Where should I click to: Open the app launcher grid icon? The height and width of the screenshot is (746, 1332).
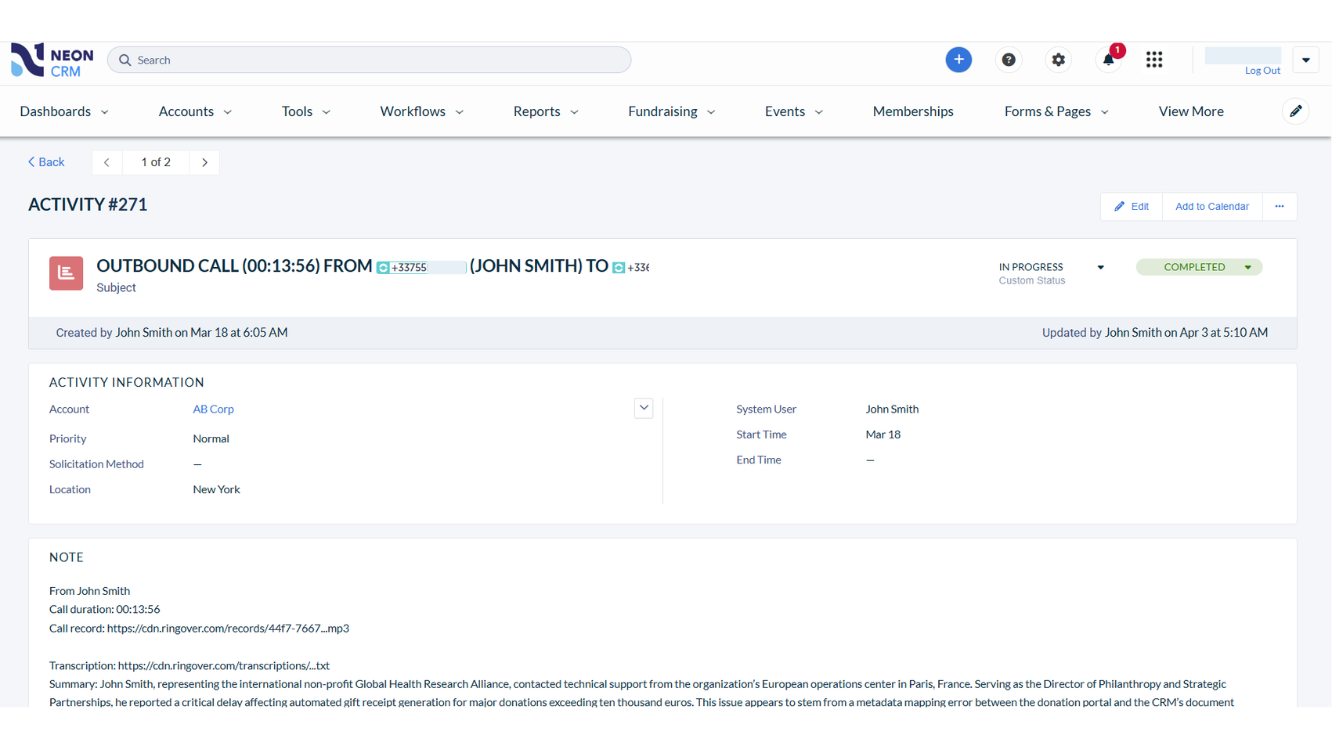tap(1154, 59)
